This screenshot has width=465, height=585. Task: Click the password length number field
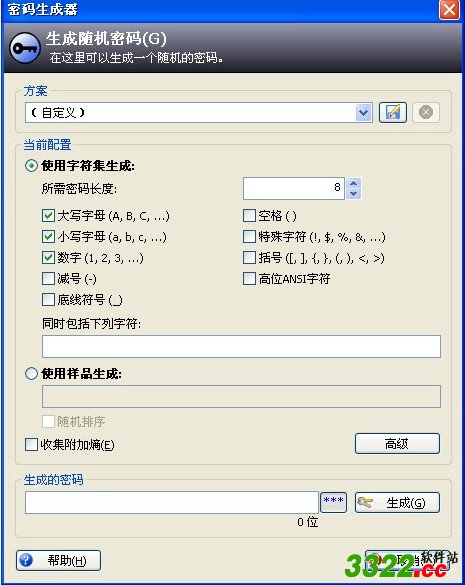coord(294,188)
